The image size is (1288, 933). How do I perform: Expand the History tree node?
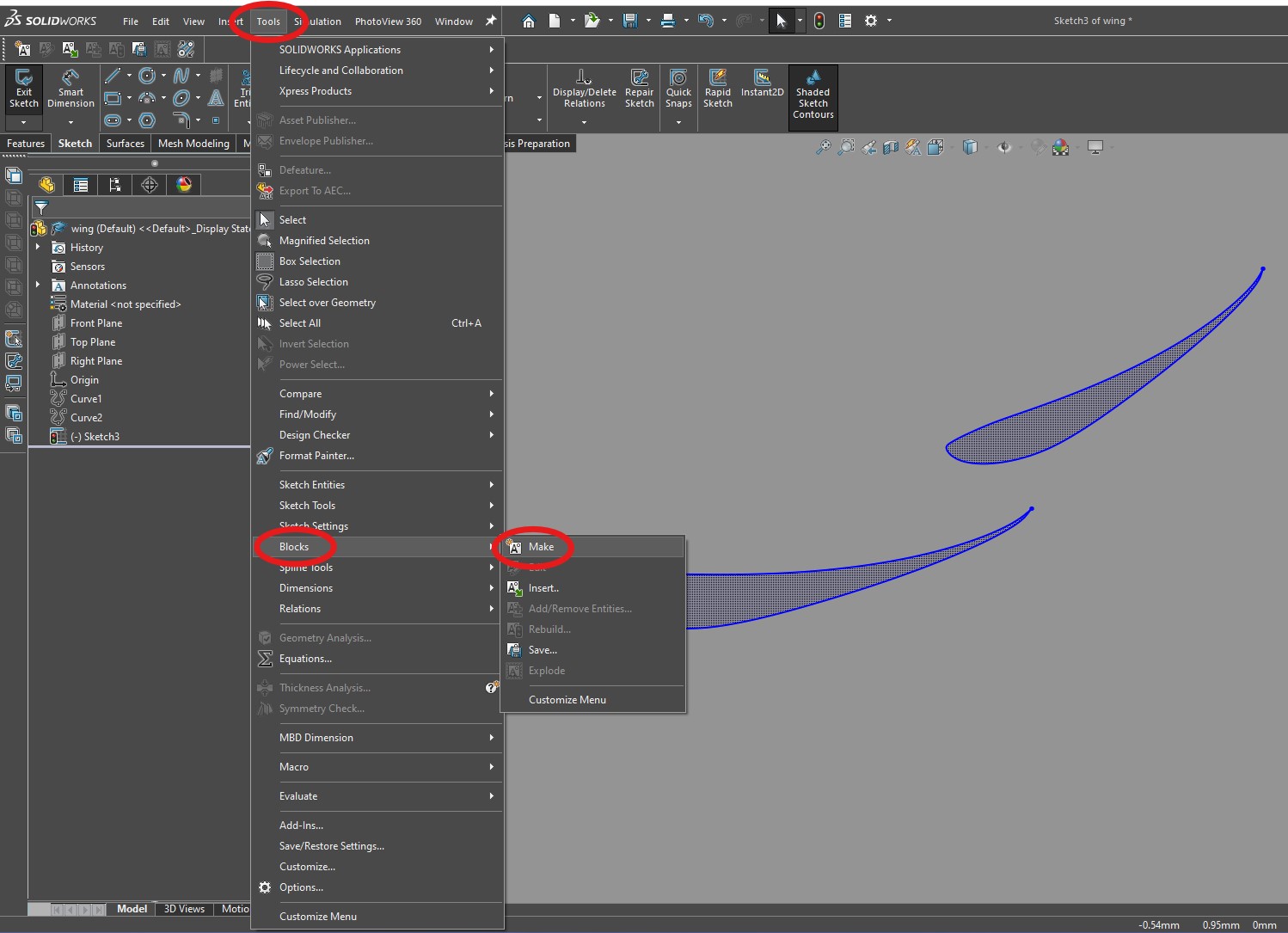coord(38,248)
